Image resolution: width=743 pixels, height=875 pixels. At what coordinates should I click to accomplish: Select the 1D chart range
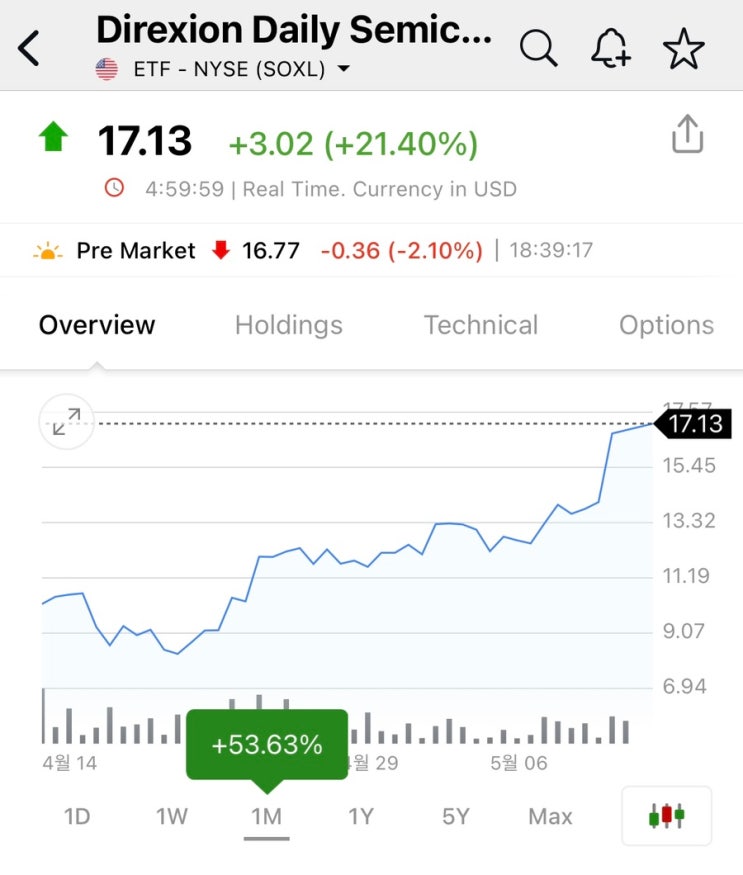coord(77,816)
